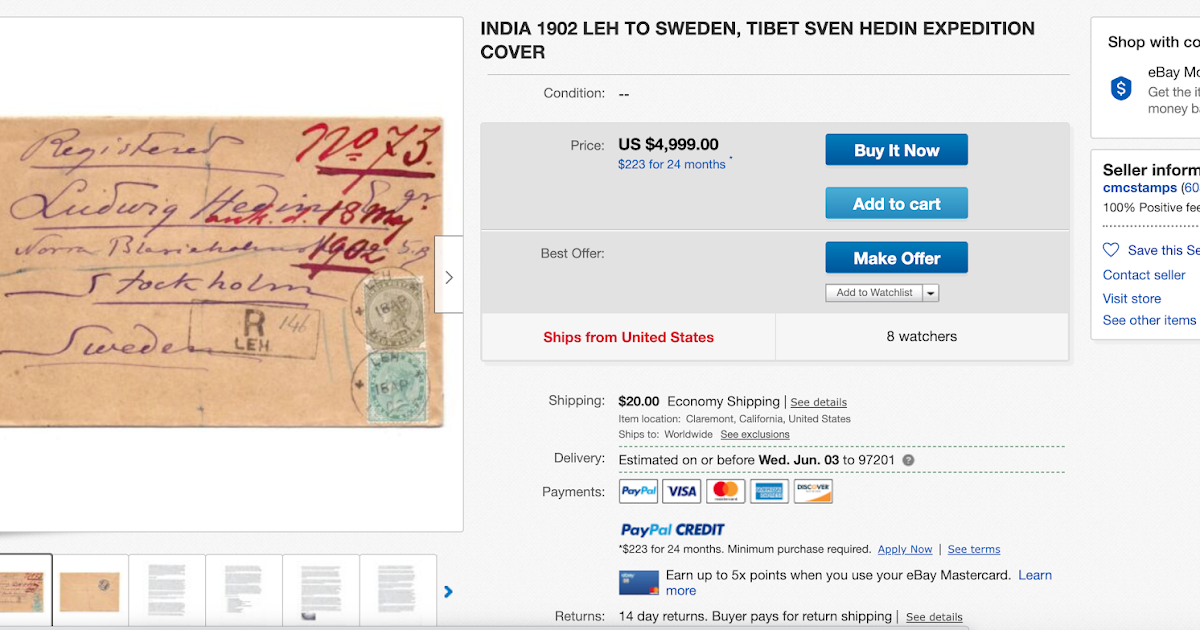Click the VISA payment icon

click(681, 491)
